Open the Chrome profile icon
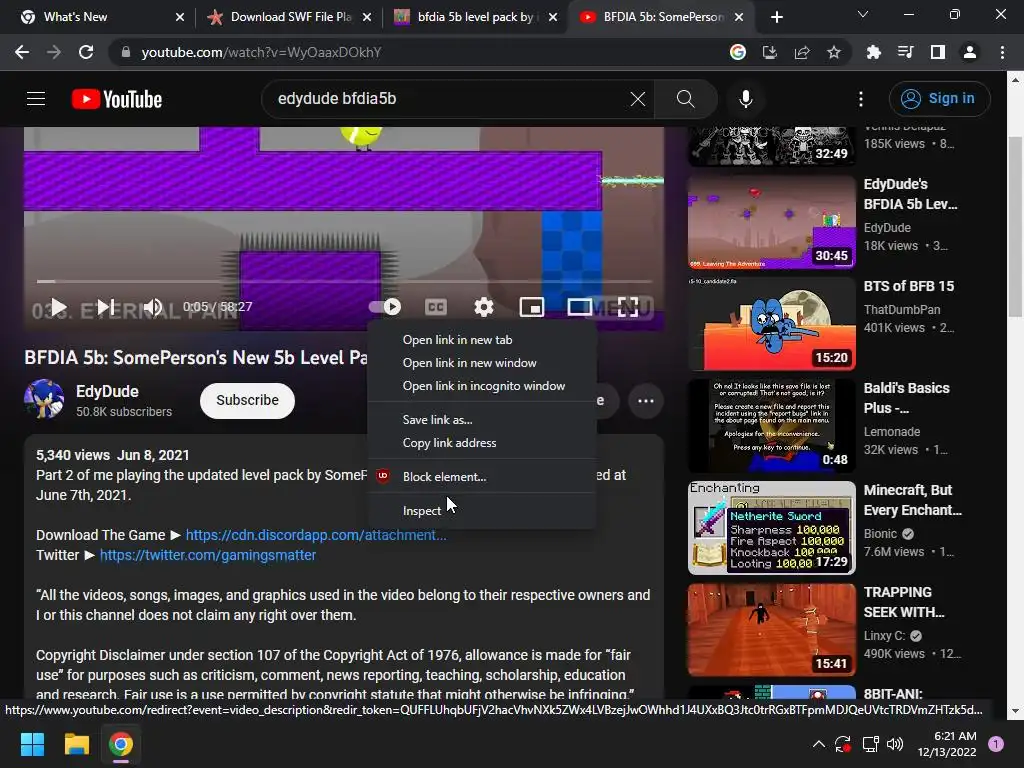The height and width of the screenshot is (768, 1024). [970, 52]
